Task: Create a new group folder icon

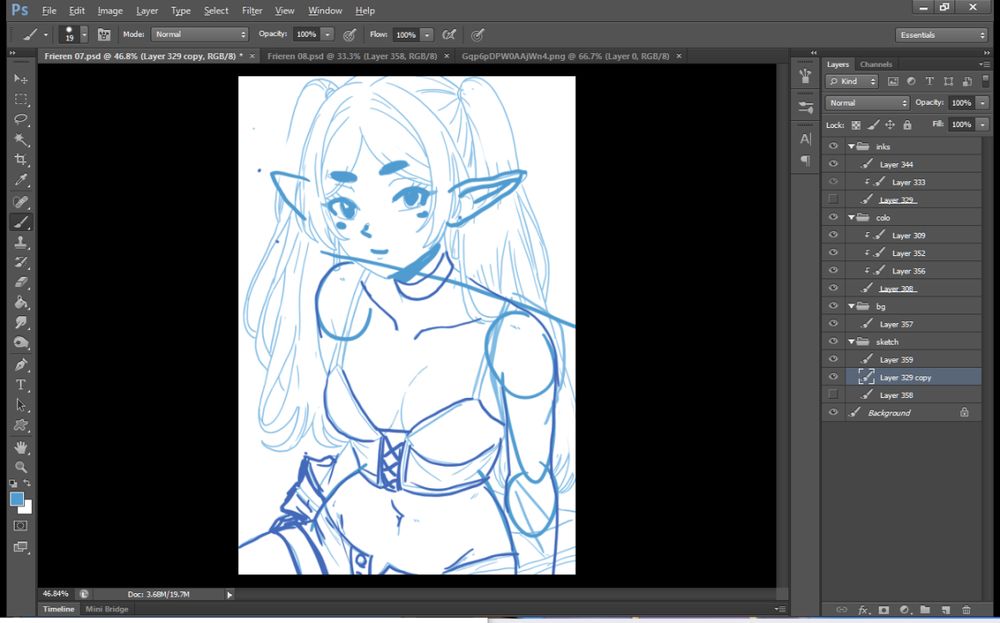Action: pos(925,609)
